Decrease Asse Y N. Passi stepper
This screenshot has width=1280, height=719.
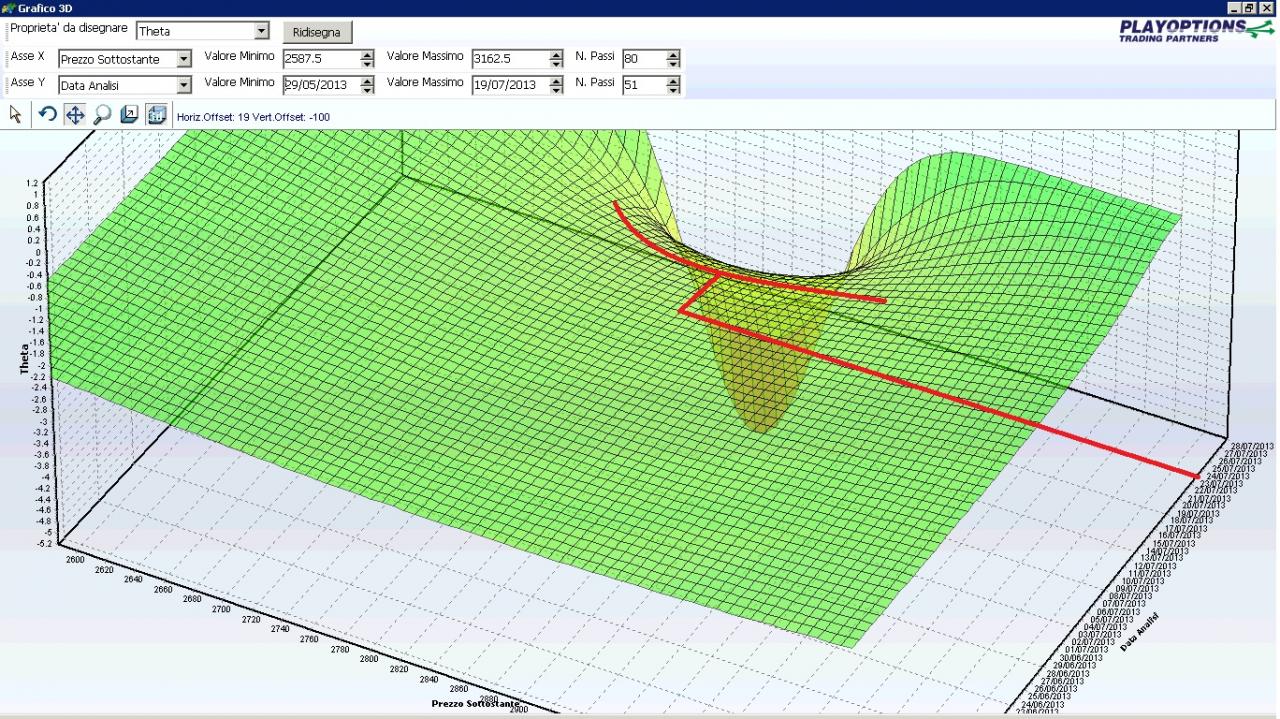pyautogui.click(x=673, y=90)
